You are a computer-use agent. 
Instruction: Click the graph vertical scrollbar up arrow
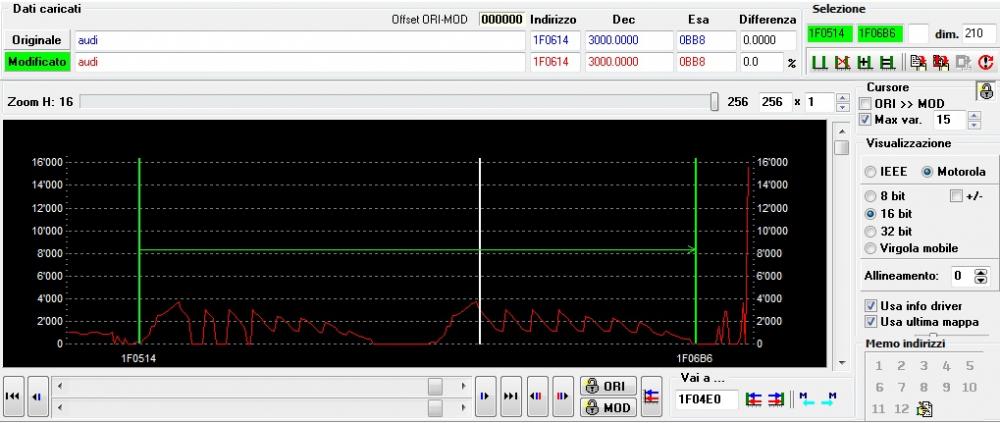point(841,131)
